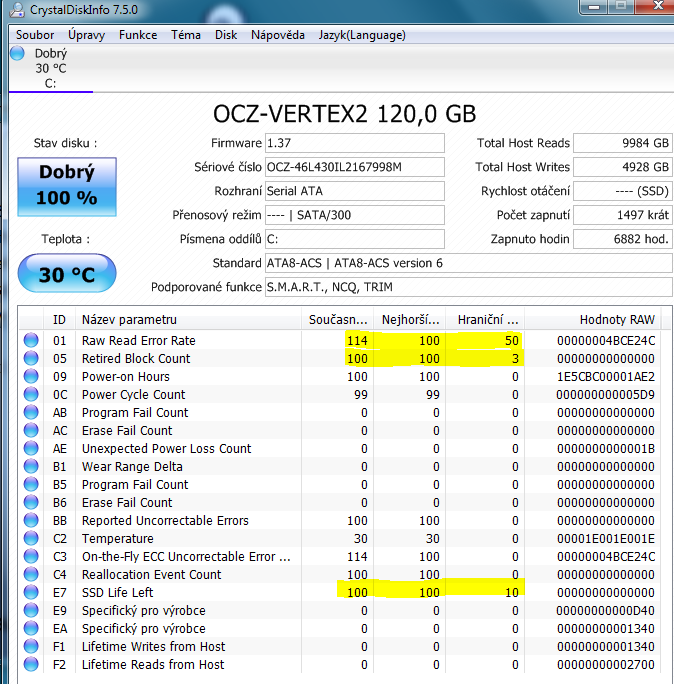
Task: Click the OCZ-VERTEX2 120,0 GB title
Action: click(x=345, y=113)
